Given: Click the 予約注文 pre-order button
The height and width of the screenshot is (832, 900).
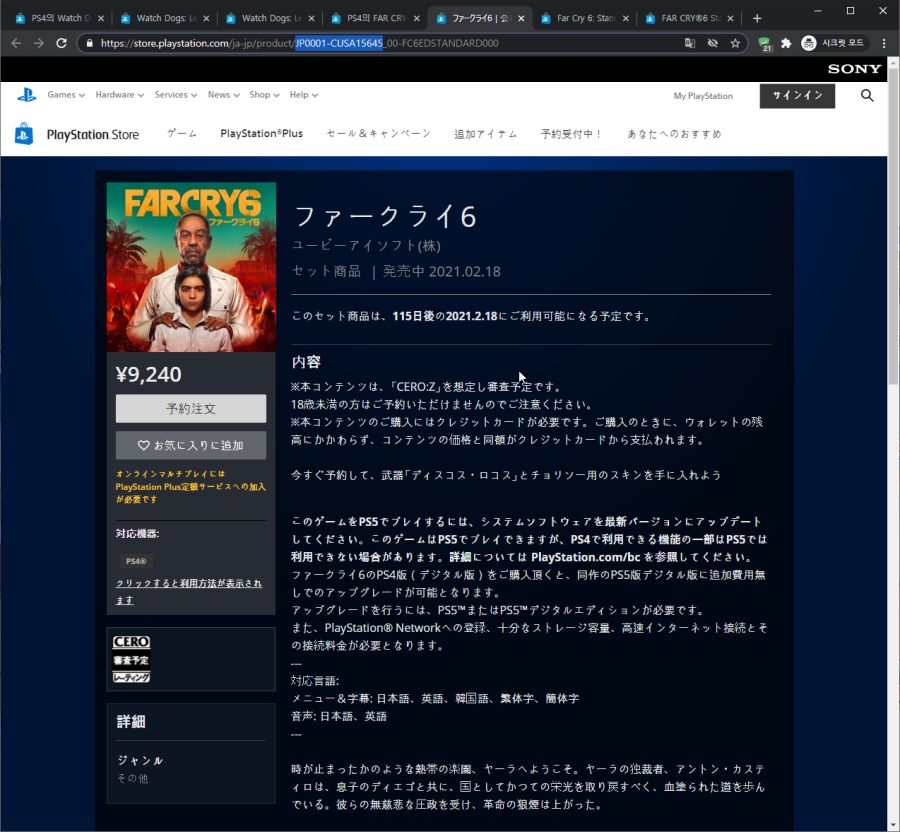Looking at the screenshot, I should pos(191,409).
